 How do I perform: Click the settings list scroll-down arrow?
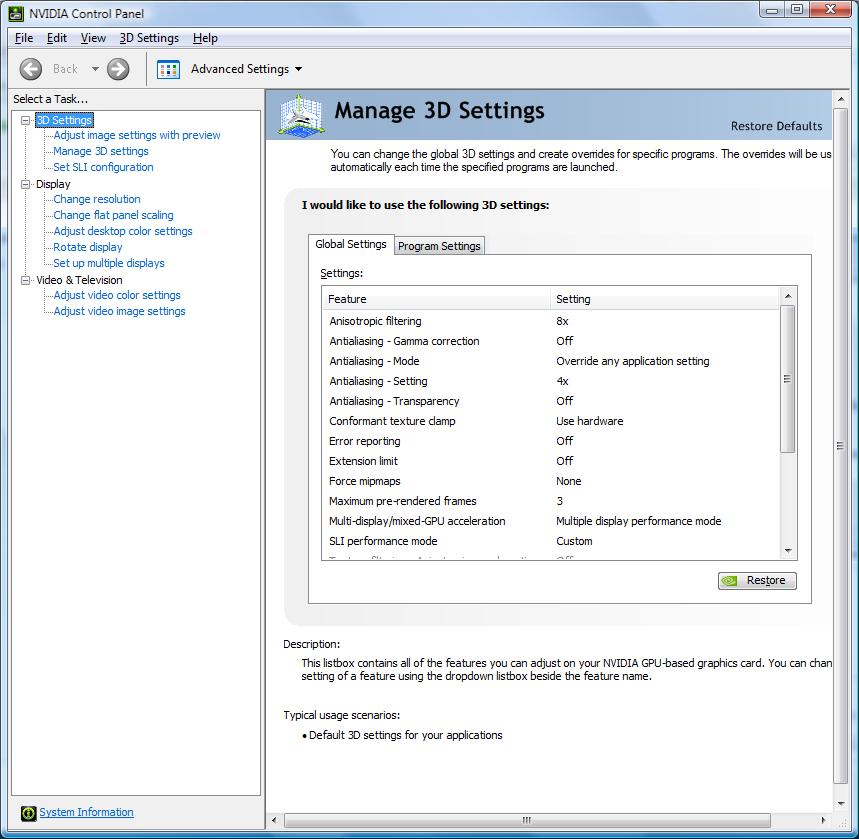pyautogui.click(x=788, y=551)
